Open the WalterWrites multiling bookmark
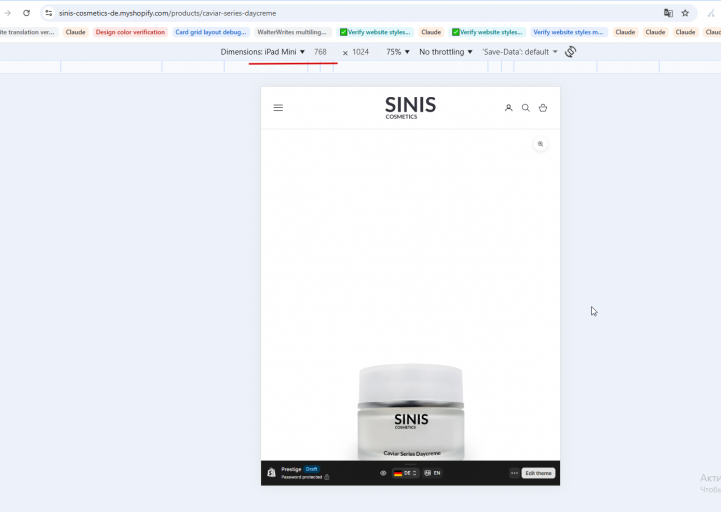The width and height of the screenshot is (721, 512). point(292,32)
